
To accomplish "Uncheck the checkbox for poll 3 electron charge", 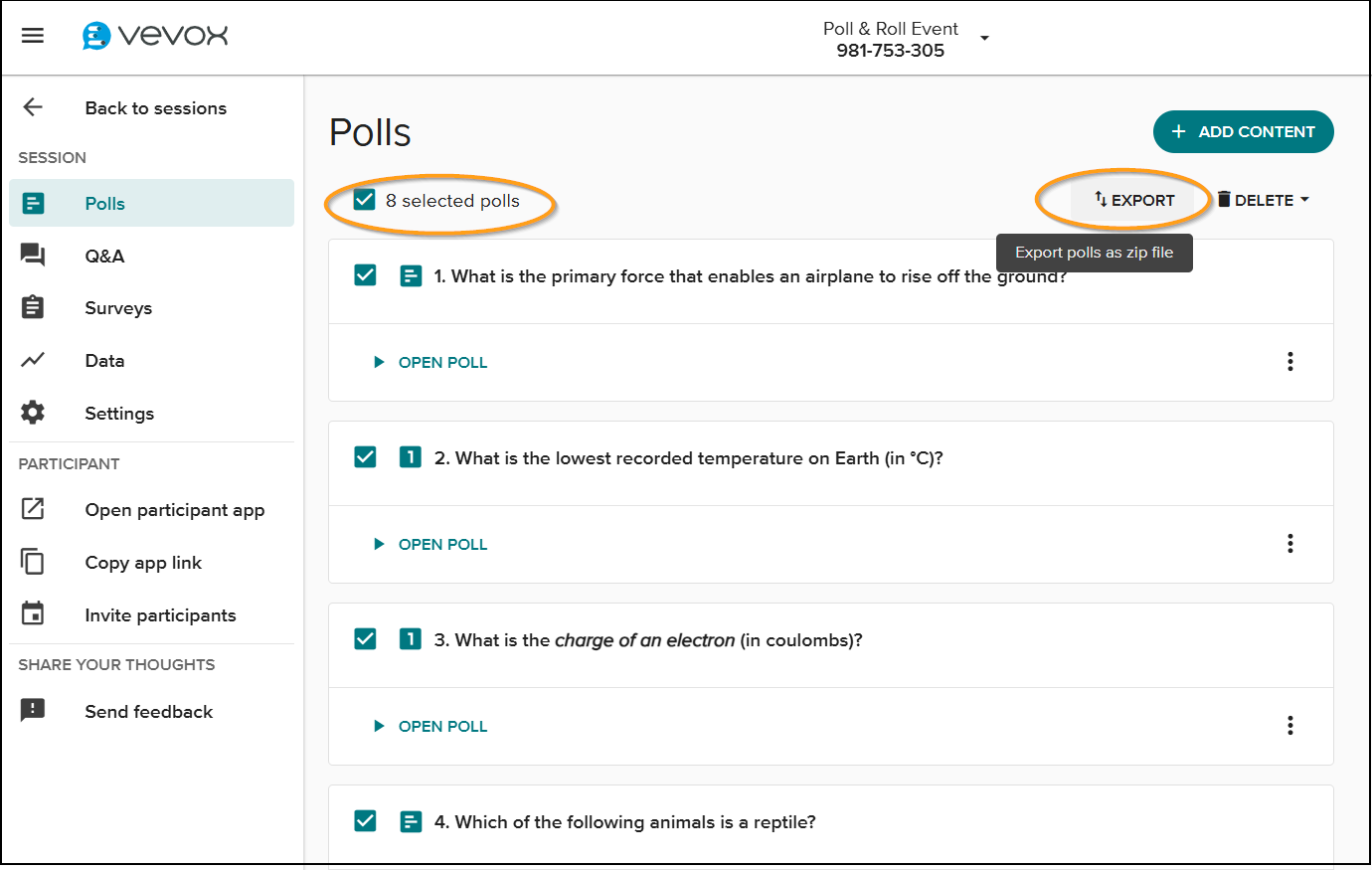I will tap(365, 638).
